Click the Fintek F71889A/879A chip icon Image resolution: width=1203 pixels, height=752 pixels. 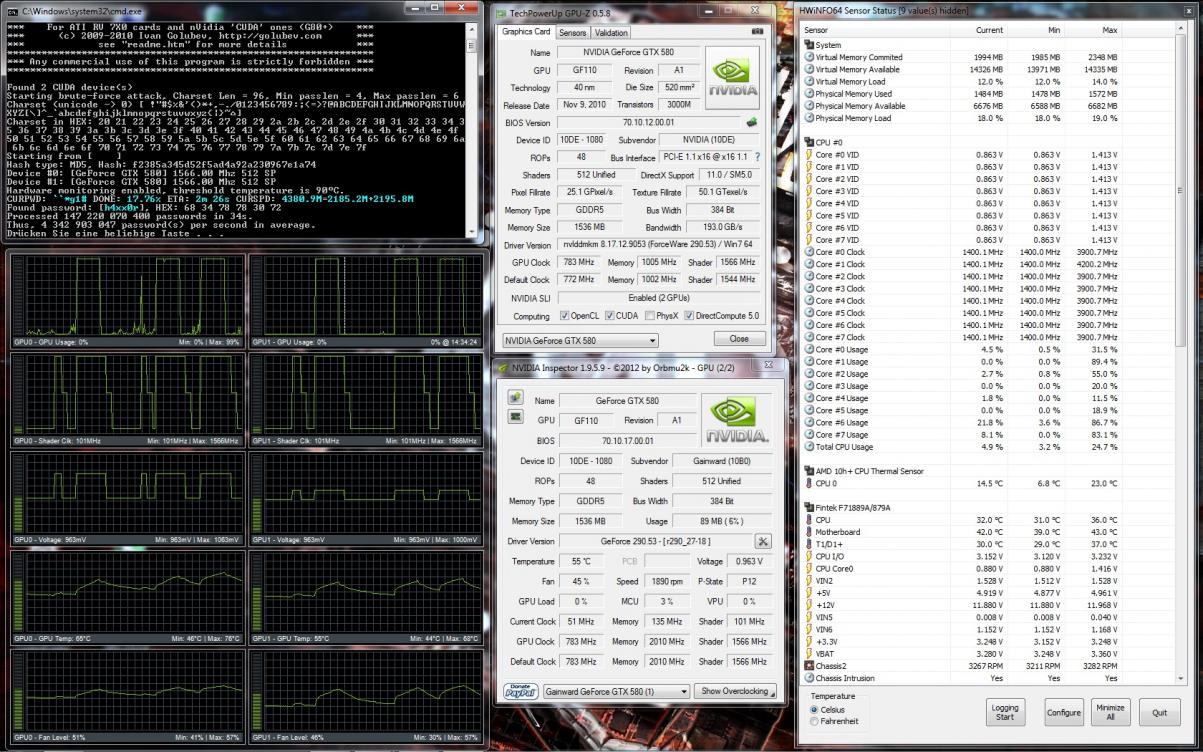pos(809,507)
